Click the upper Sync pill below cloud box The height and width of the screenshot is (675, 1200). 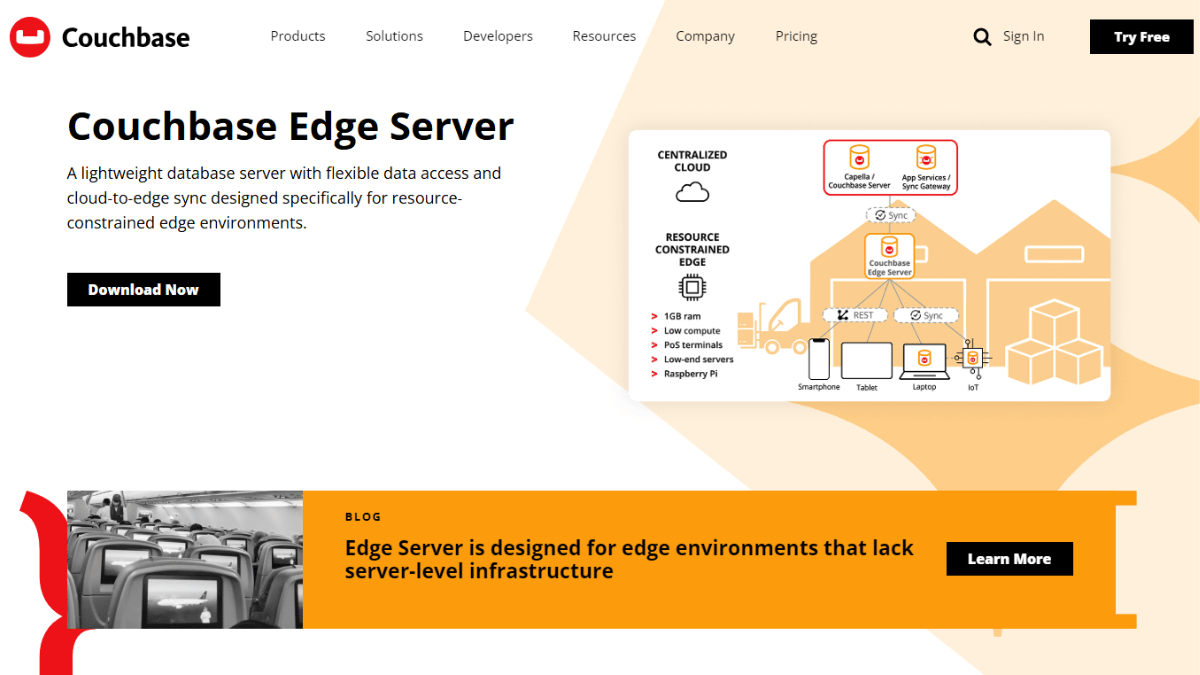pos(890,215)
